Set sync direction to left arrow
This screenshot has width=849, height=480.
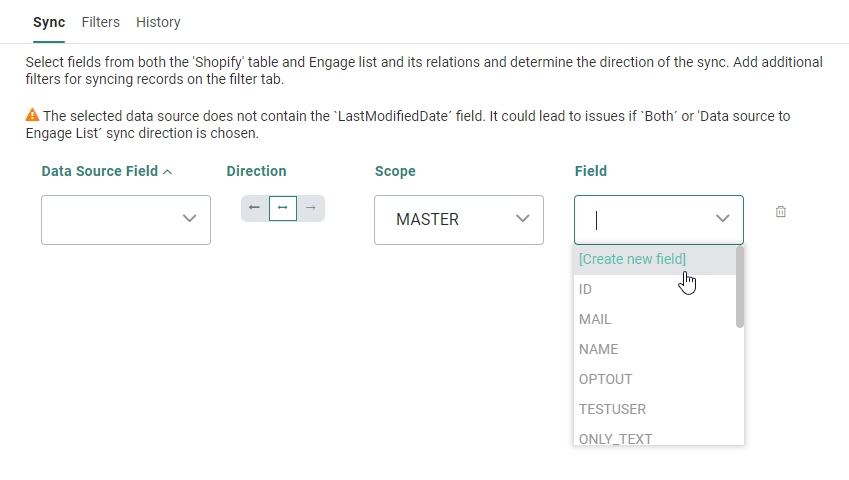254,208
